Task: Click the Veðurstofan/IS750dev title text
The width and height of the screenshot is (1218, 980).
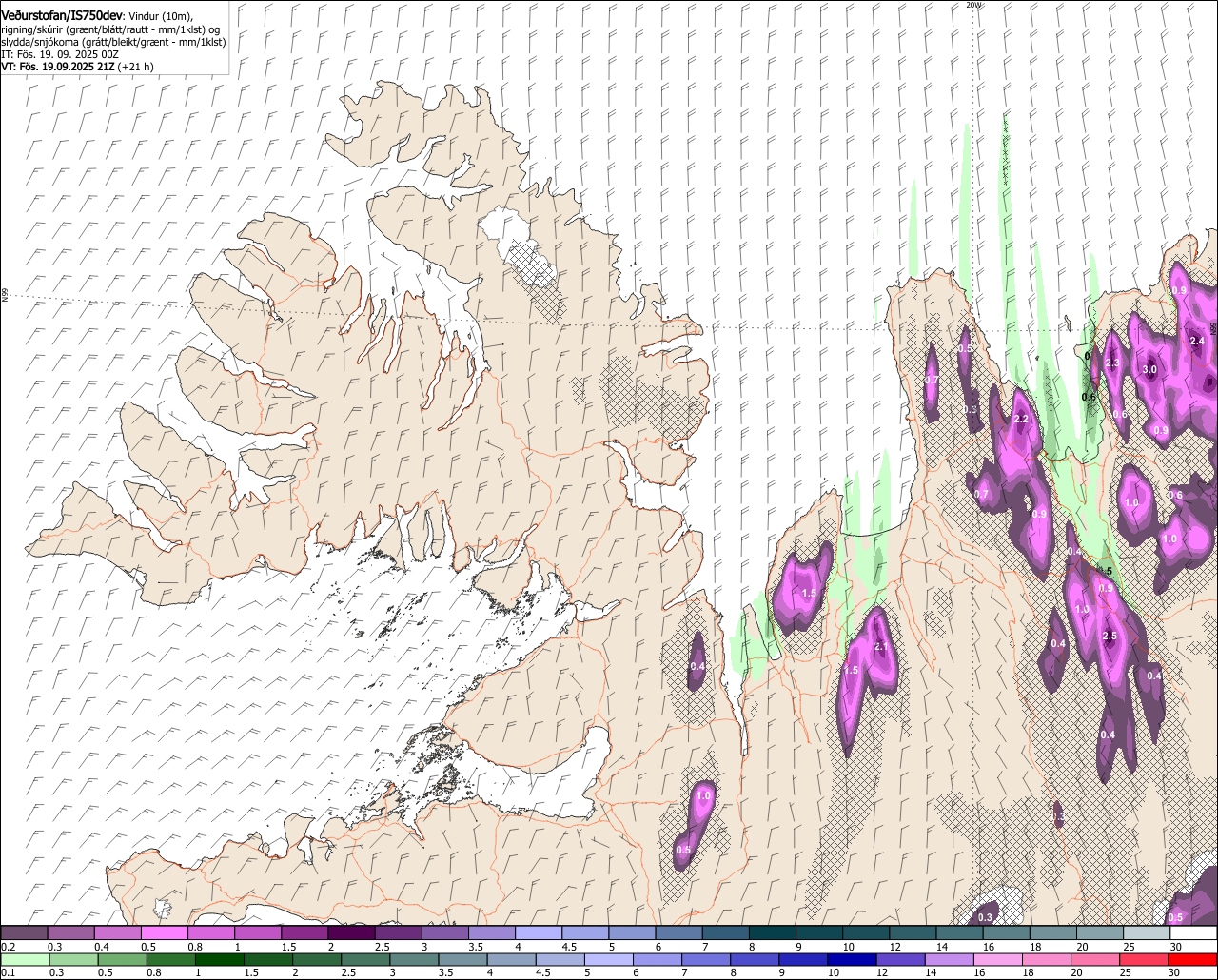Action: coord(62,16)
